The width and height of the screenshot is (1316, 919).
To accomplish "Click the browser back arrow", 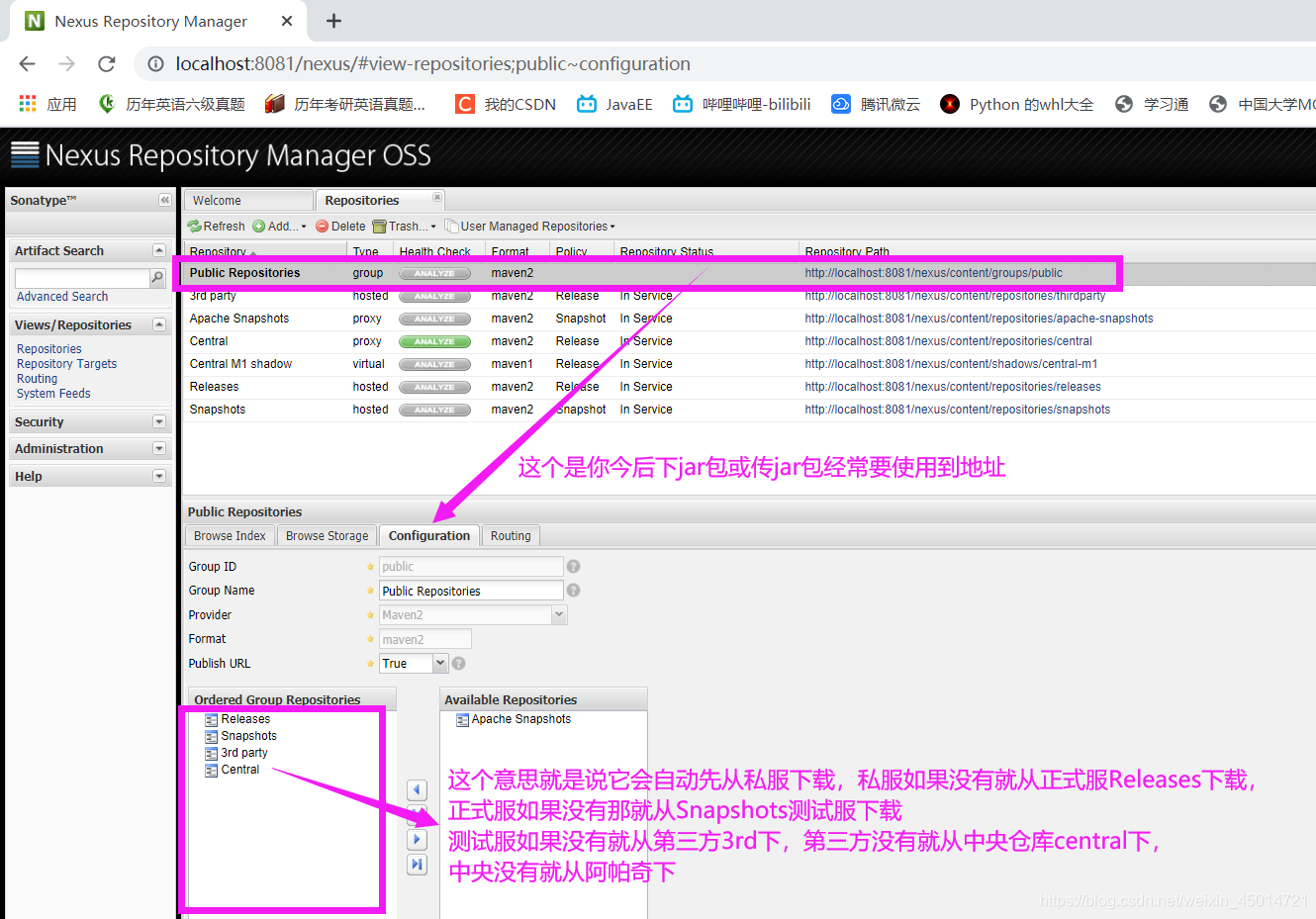I will click(x=27, y=63).
